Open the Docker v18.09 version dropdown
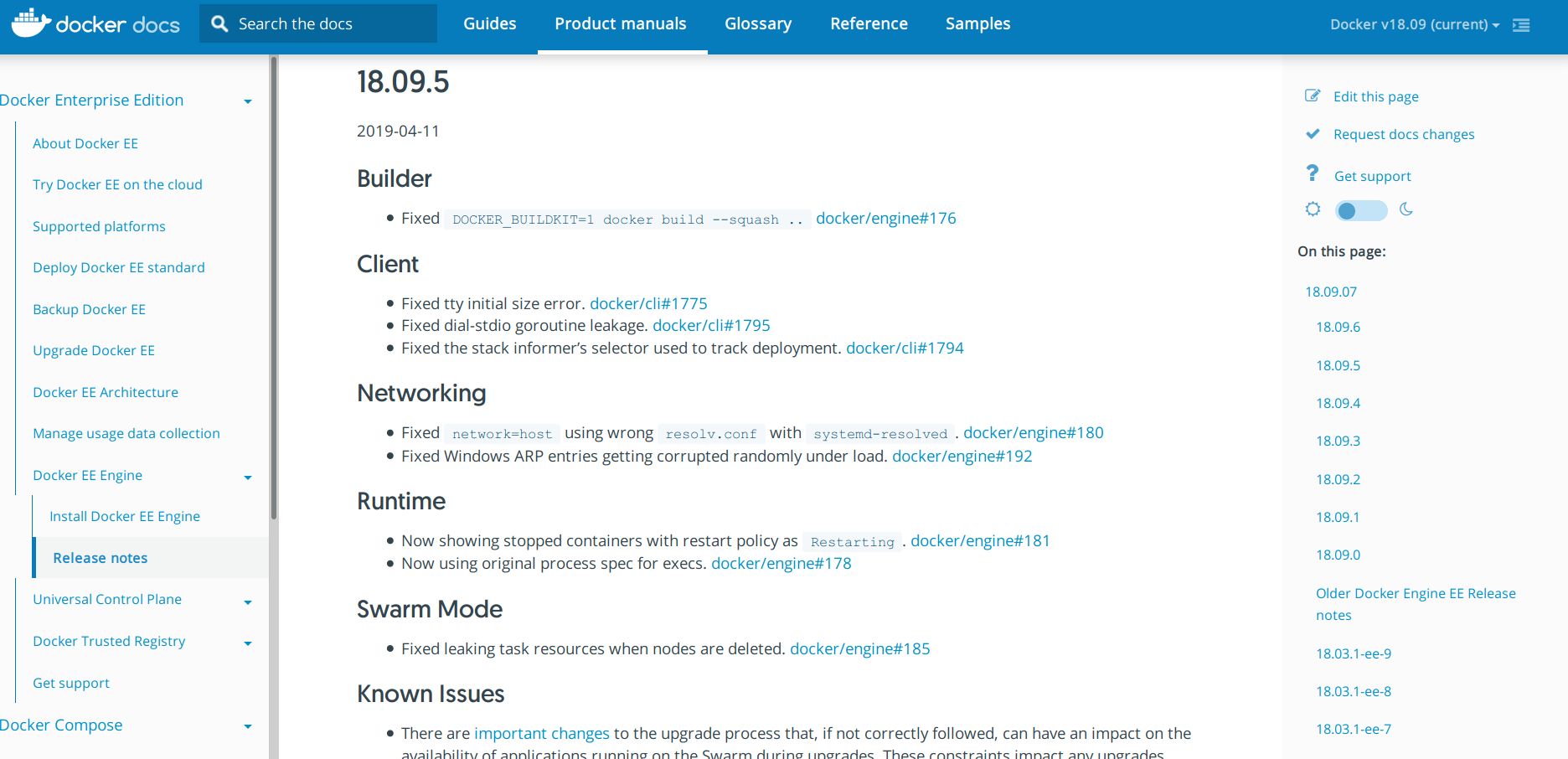This screenshot has height=759, width=1568. (x=1414, y=24)
